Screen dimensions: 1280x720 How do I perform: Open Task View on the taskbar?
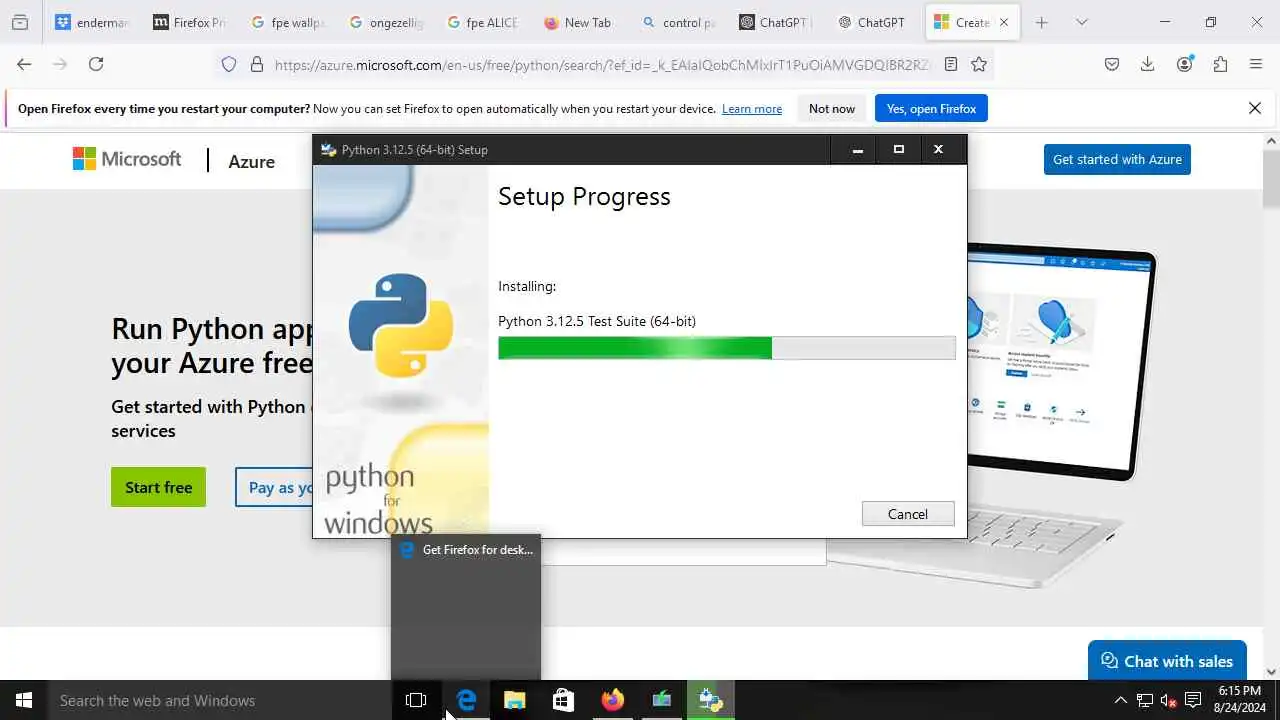click(416, 700)
